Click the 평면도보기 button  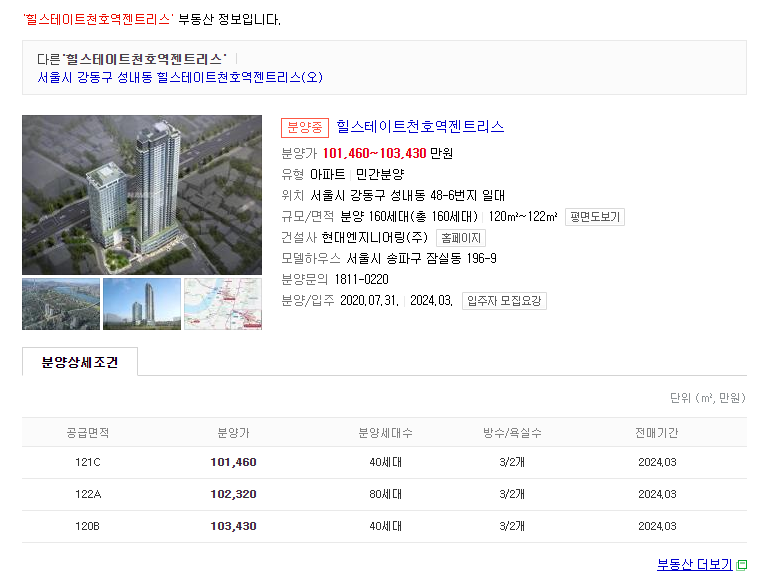pos(595,217)
